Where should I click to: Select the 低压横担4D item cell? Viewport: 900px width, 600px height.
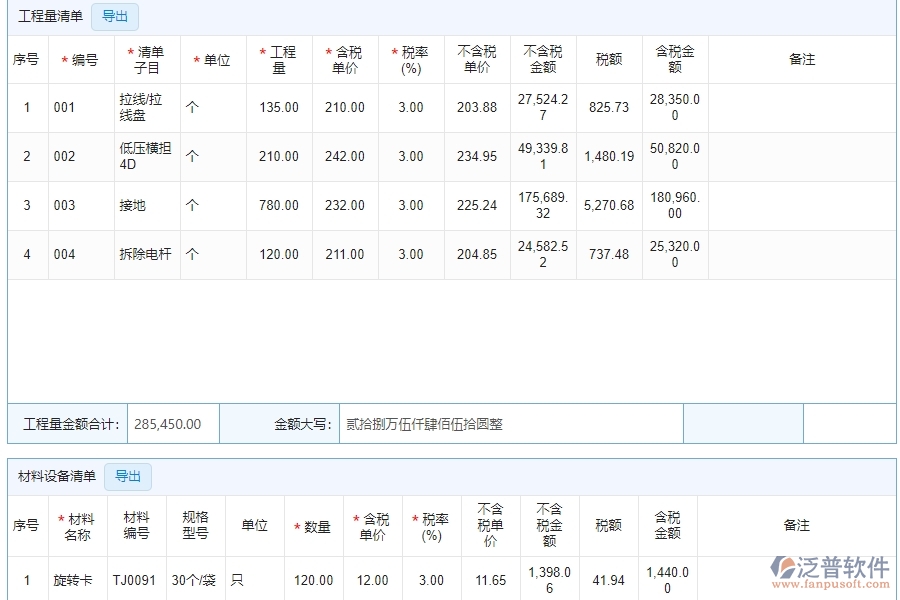146,157
